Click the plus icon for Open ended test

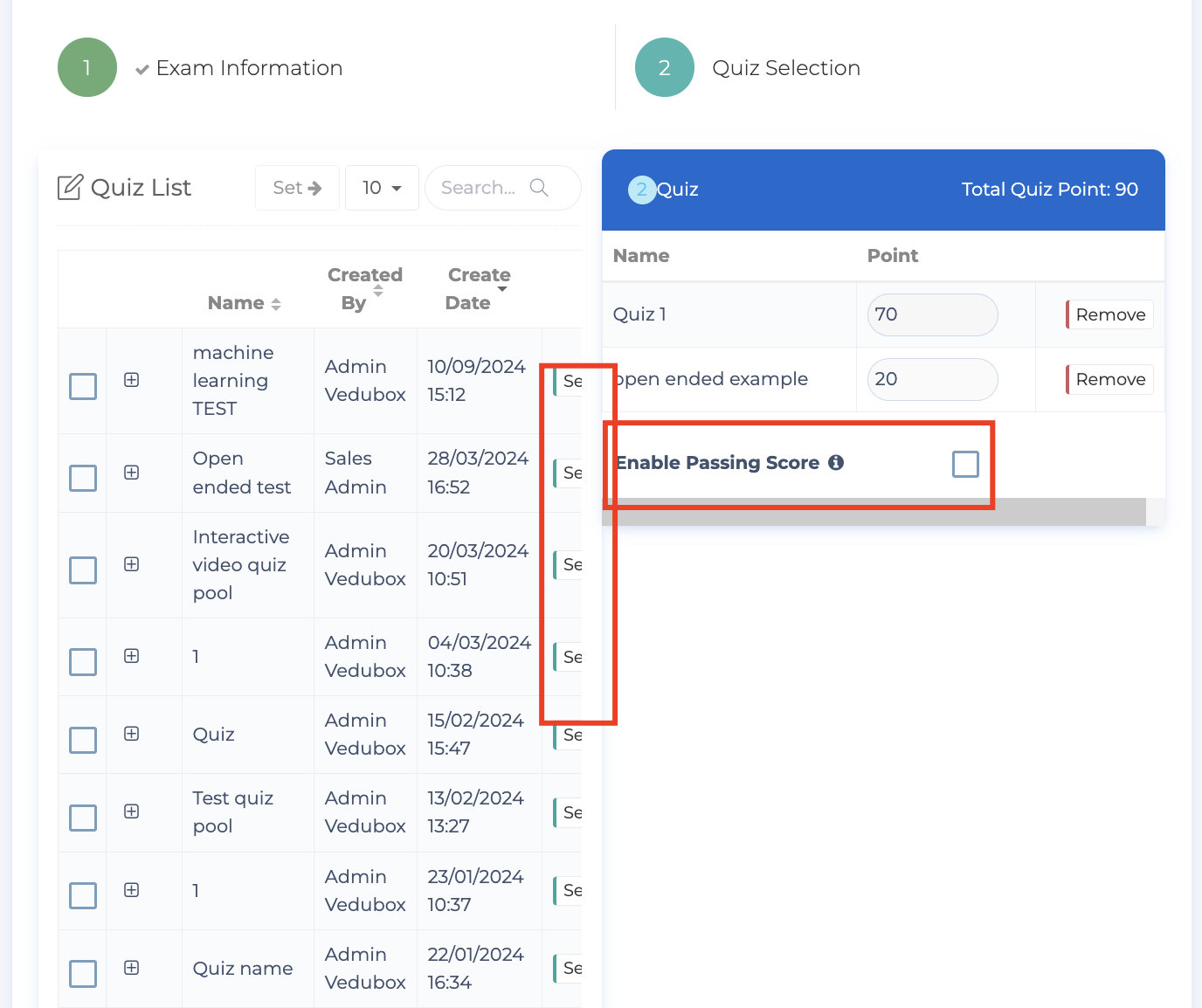(132, 473)
